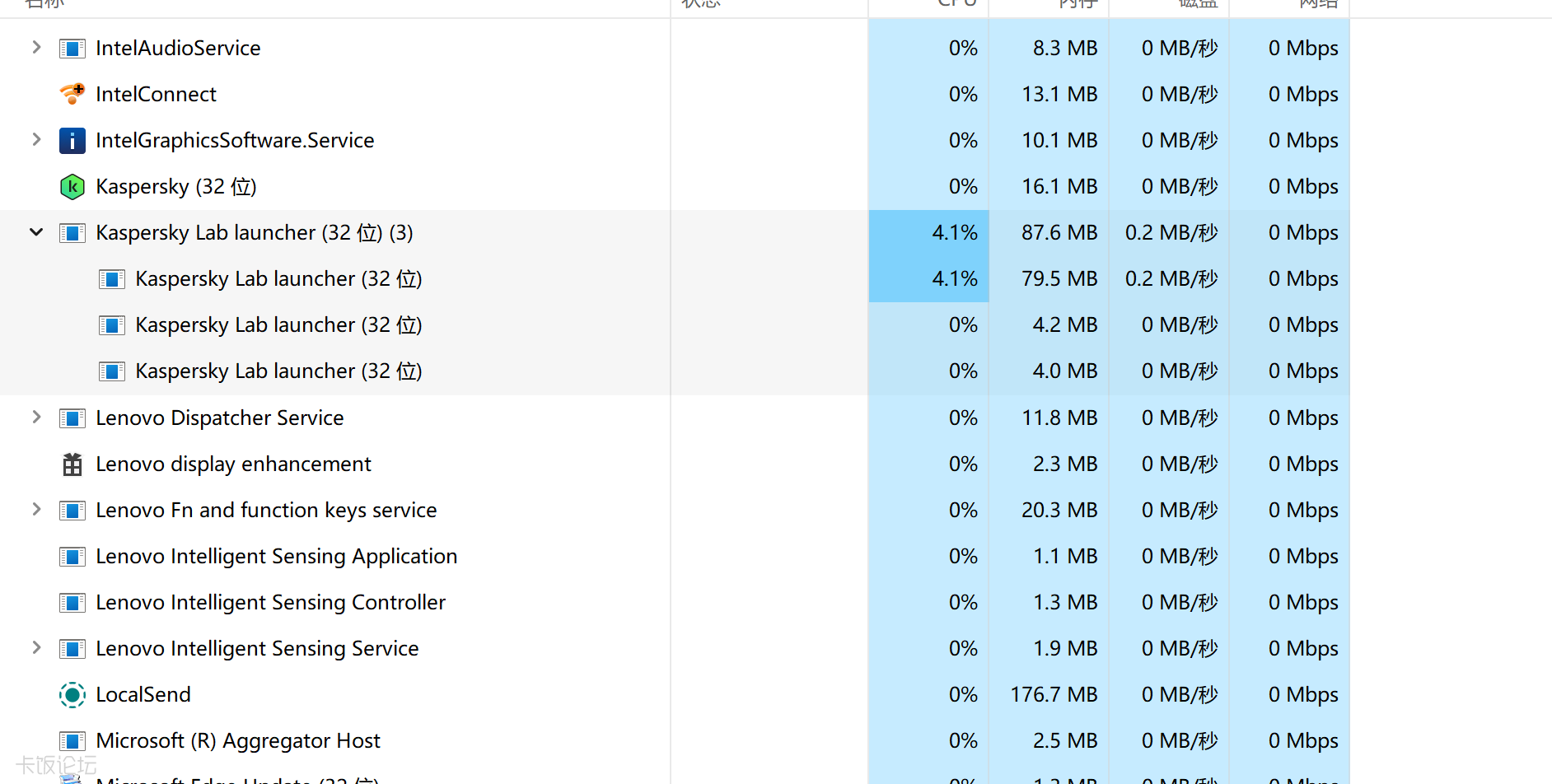Click the 20.3 MB memory value

pos(1059,511)
